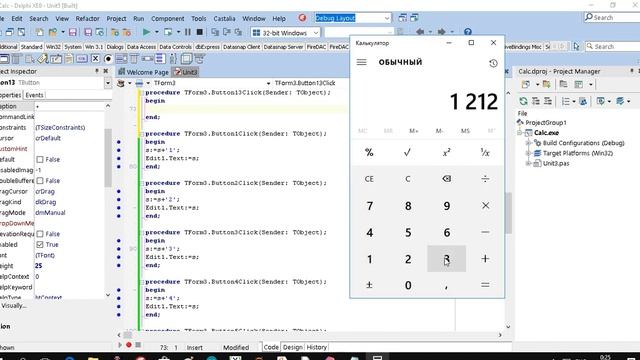Toggle the Default property checkbox
This screenshot has width=640, height=360.
[40, 159]
